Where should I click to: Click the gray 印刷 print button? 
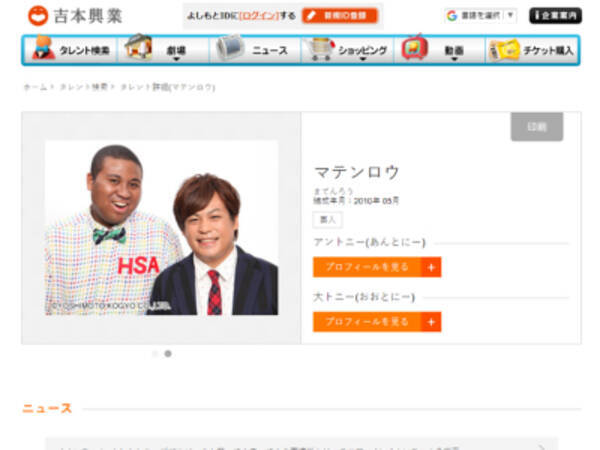537,127
